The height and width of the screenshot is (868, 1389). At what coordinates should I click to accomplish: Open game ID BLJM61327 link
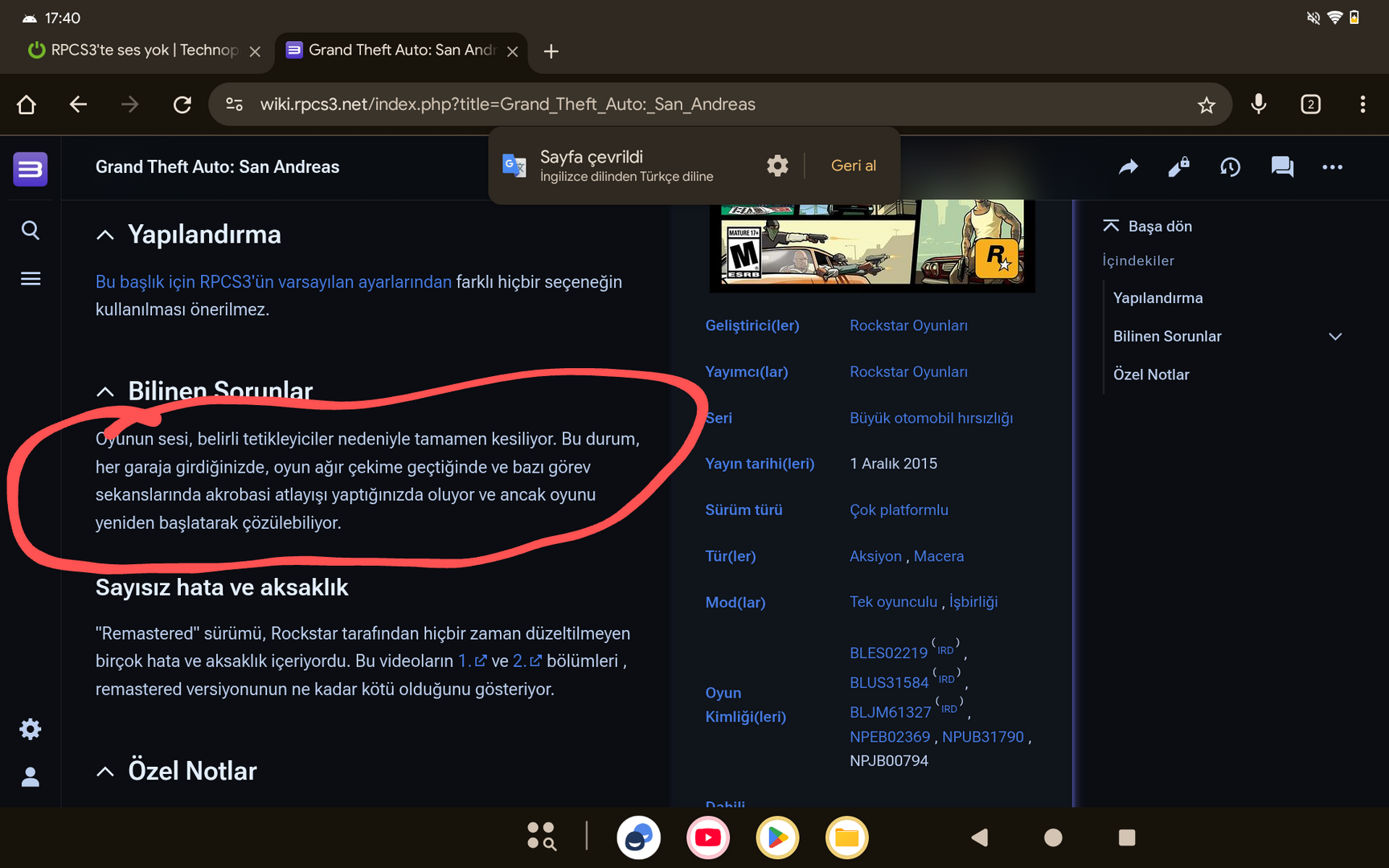(x=890, y=713)
